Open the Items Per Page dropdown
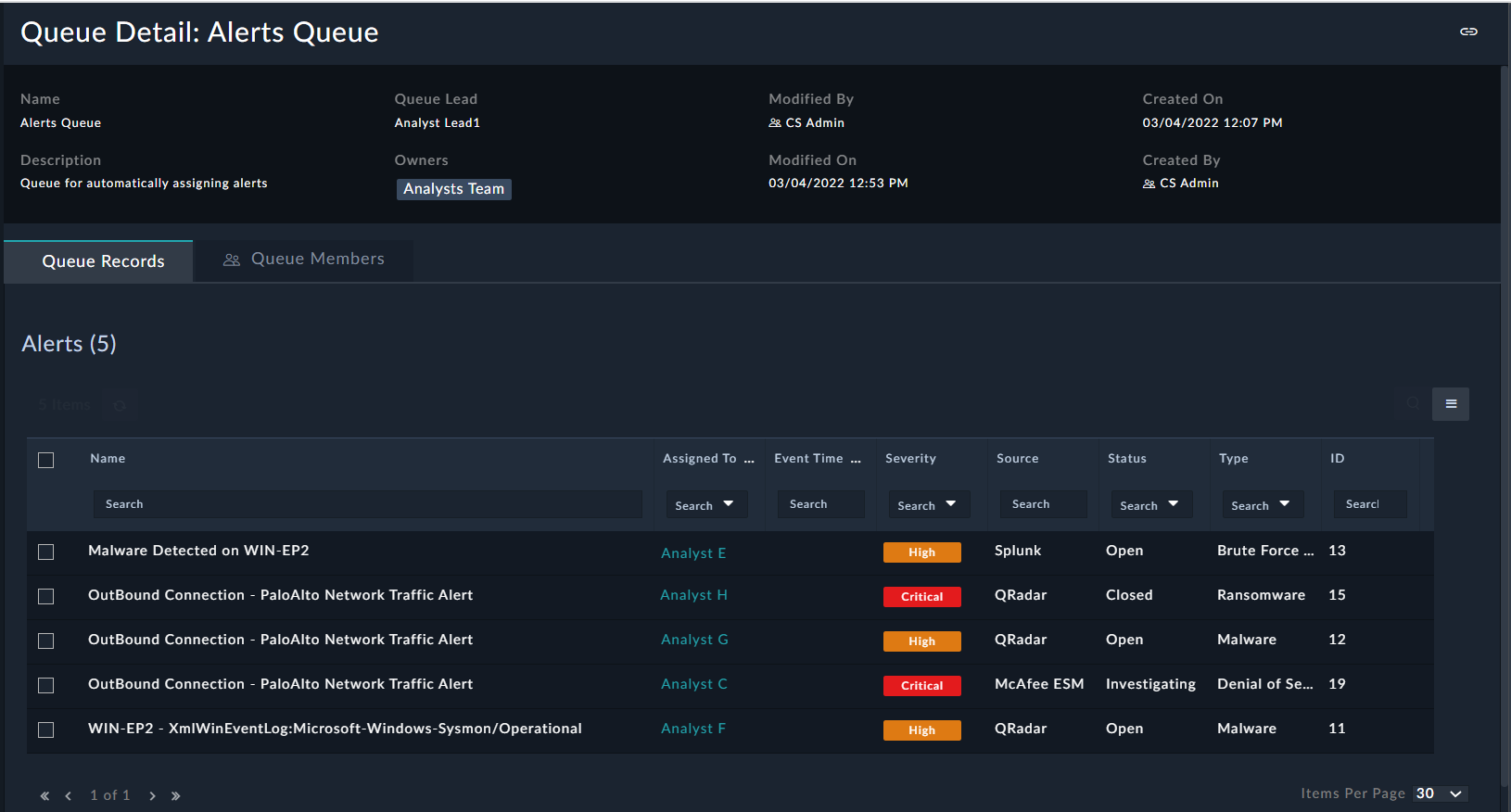 (x=1440, y=793)
